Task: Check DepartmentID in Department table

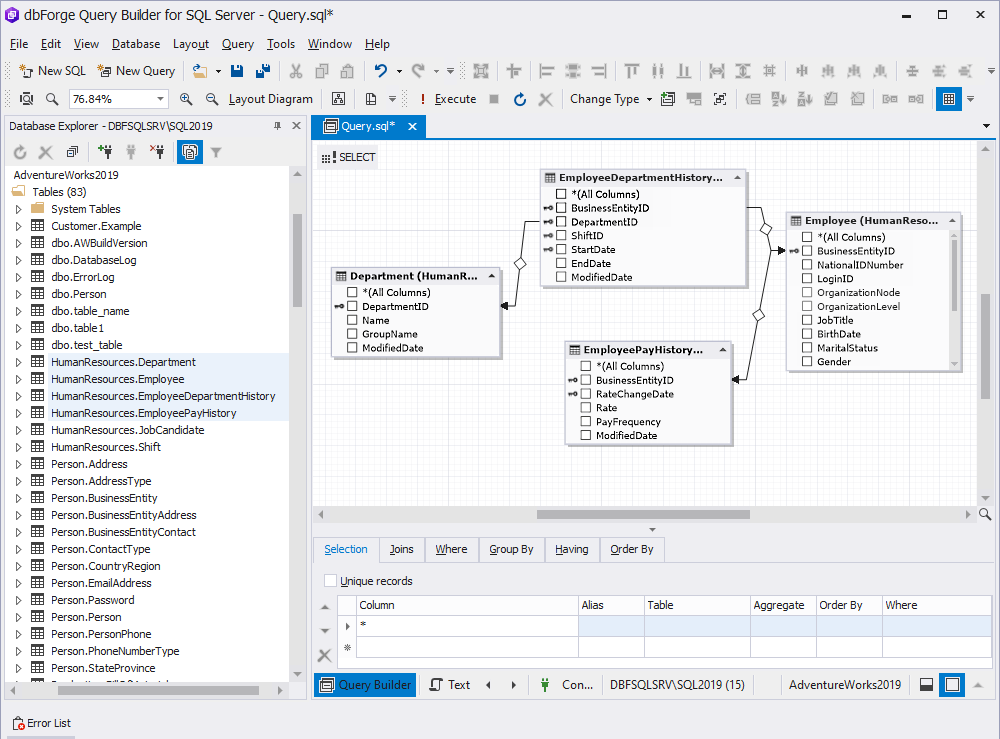Action: pos(352,306)
